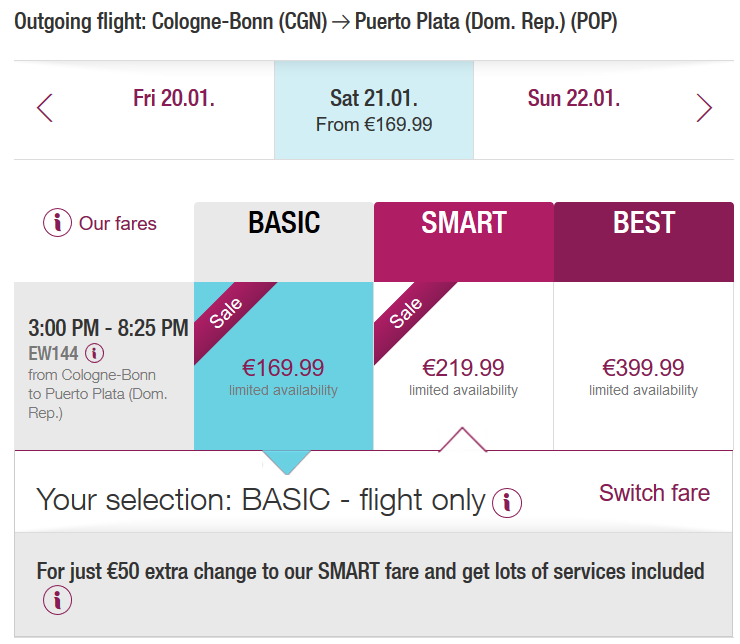The height and width of the screenshot is (644, 740).
Task: Select the Sat 21.01. date tab
Action: [374, 109]
